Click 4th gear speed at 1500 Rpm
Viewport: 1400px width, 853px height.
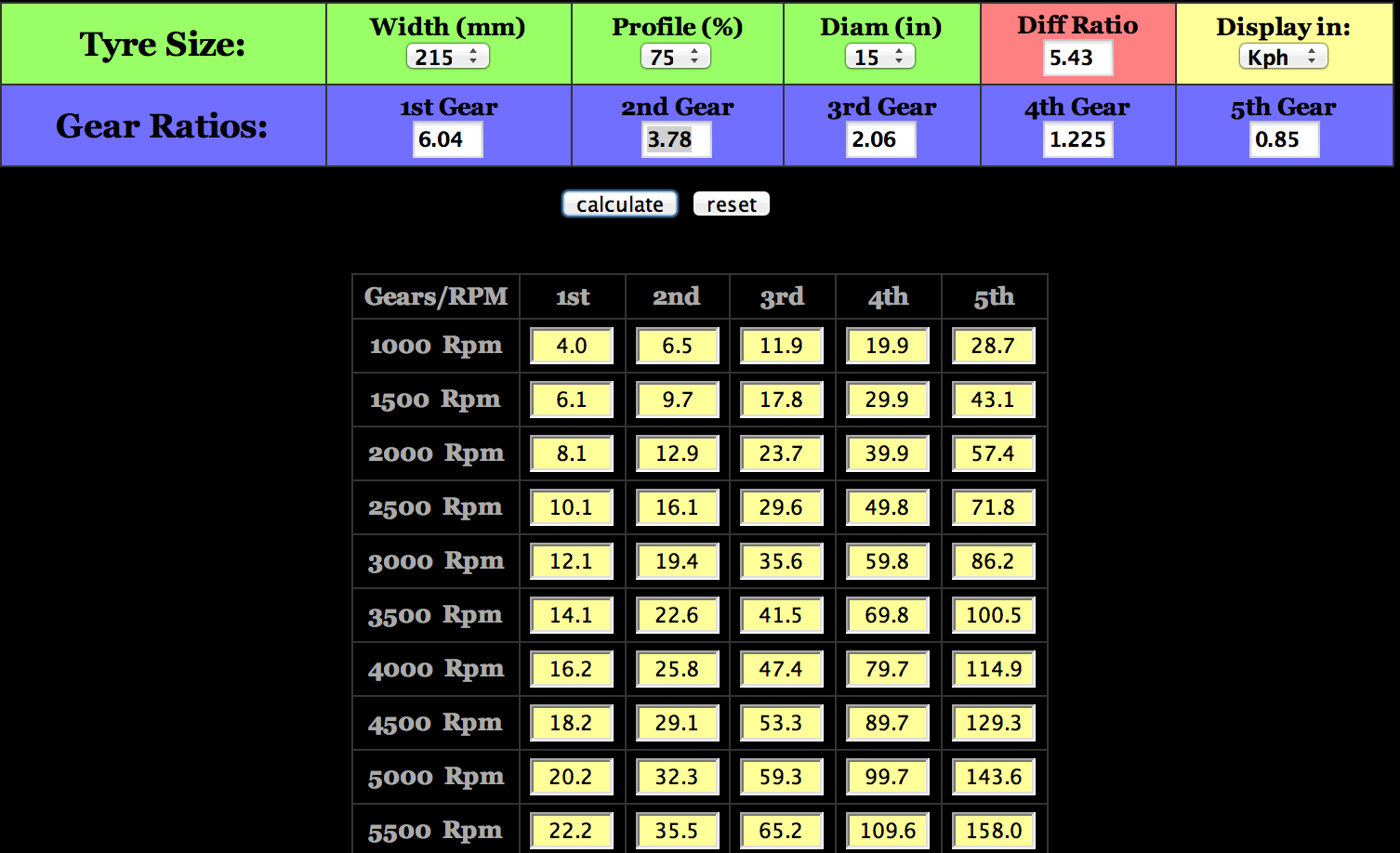point(888,400)
